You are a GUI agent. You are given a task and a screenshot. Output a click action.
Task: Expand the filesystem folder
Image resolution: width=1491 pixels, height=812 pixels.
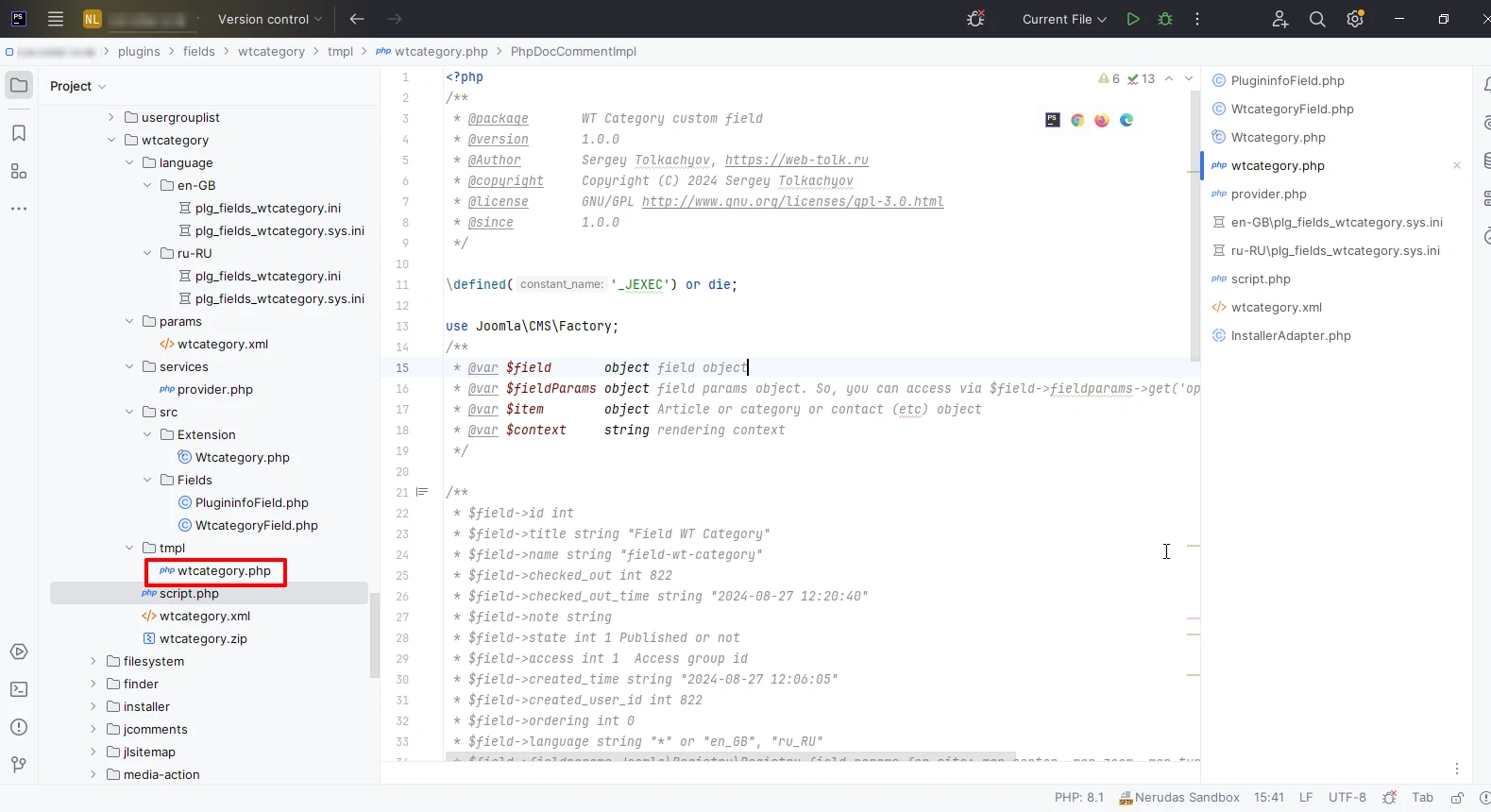pos(93,661)
